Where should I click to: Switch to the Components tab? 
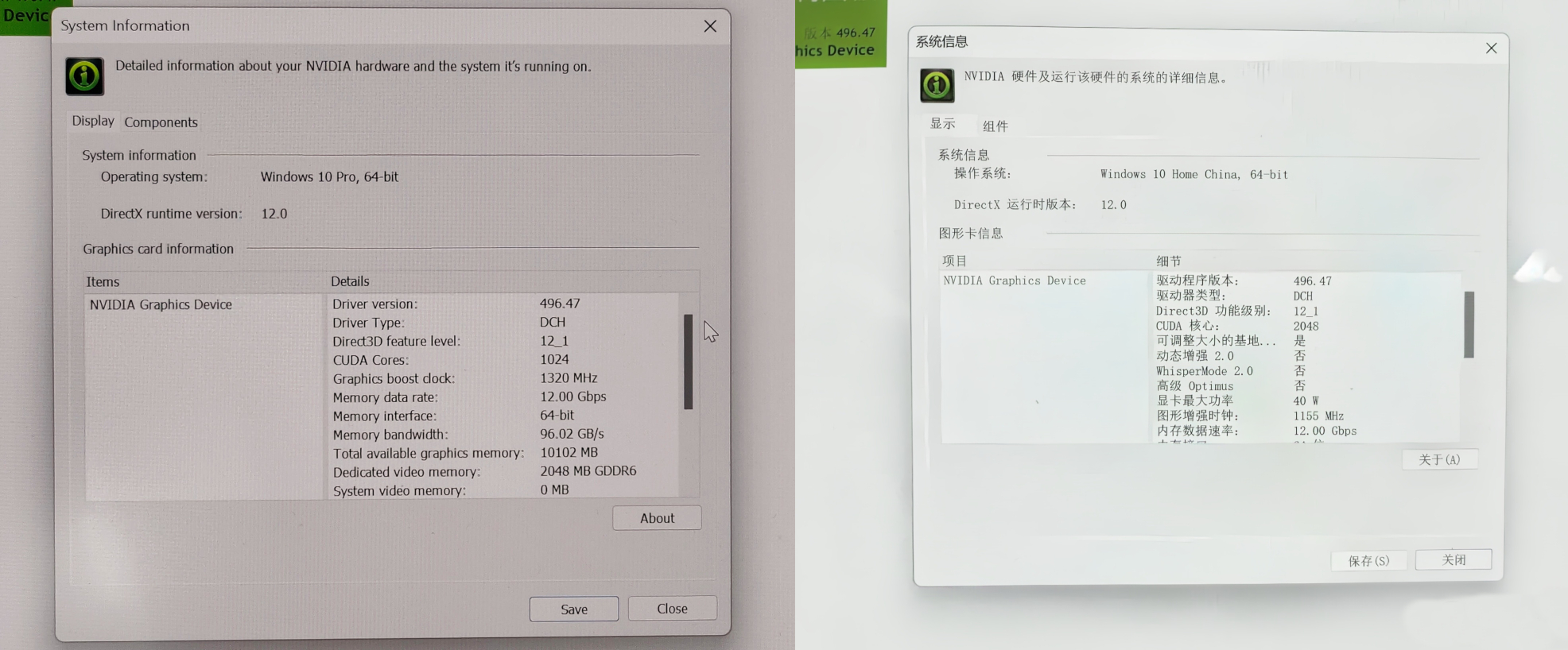pos(161,122)
